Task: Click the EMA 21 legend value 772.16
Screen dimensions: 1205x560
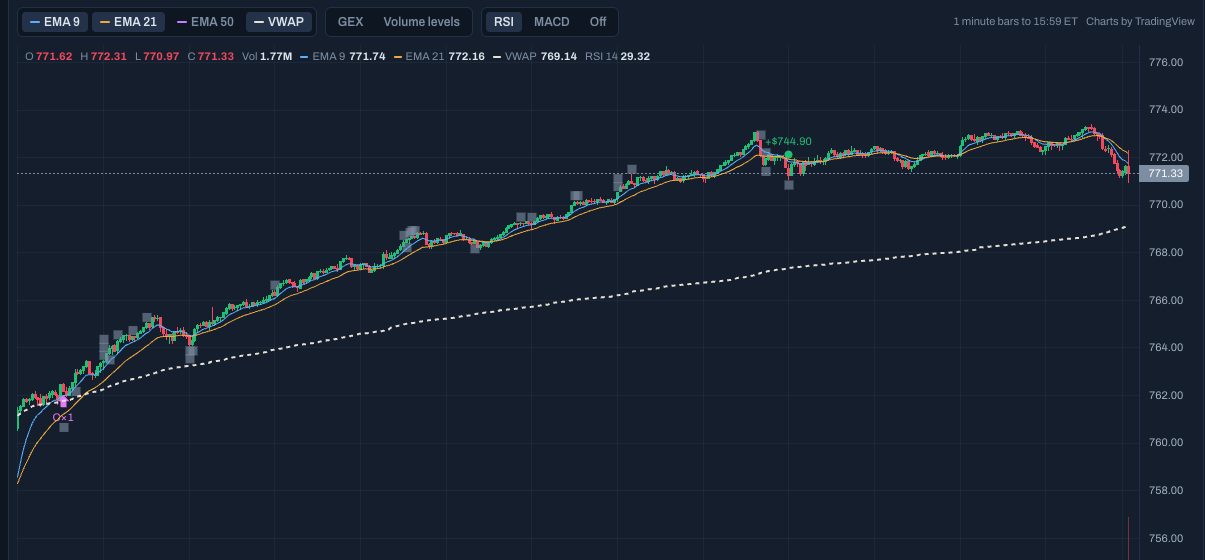Action: [467, 56]
